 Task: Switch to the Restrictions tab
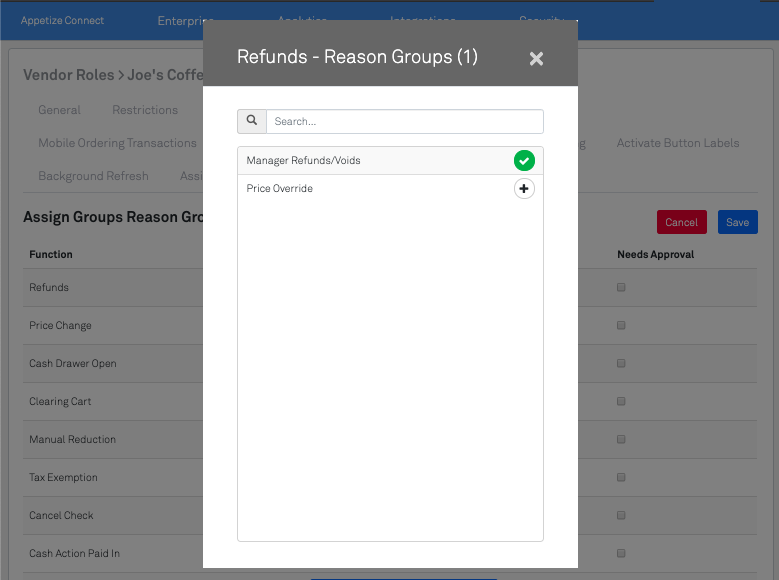145,110
